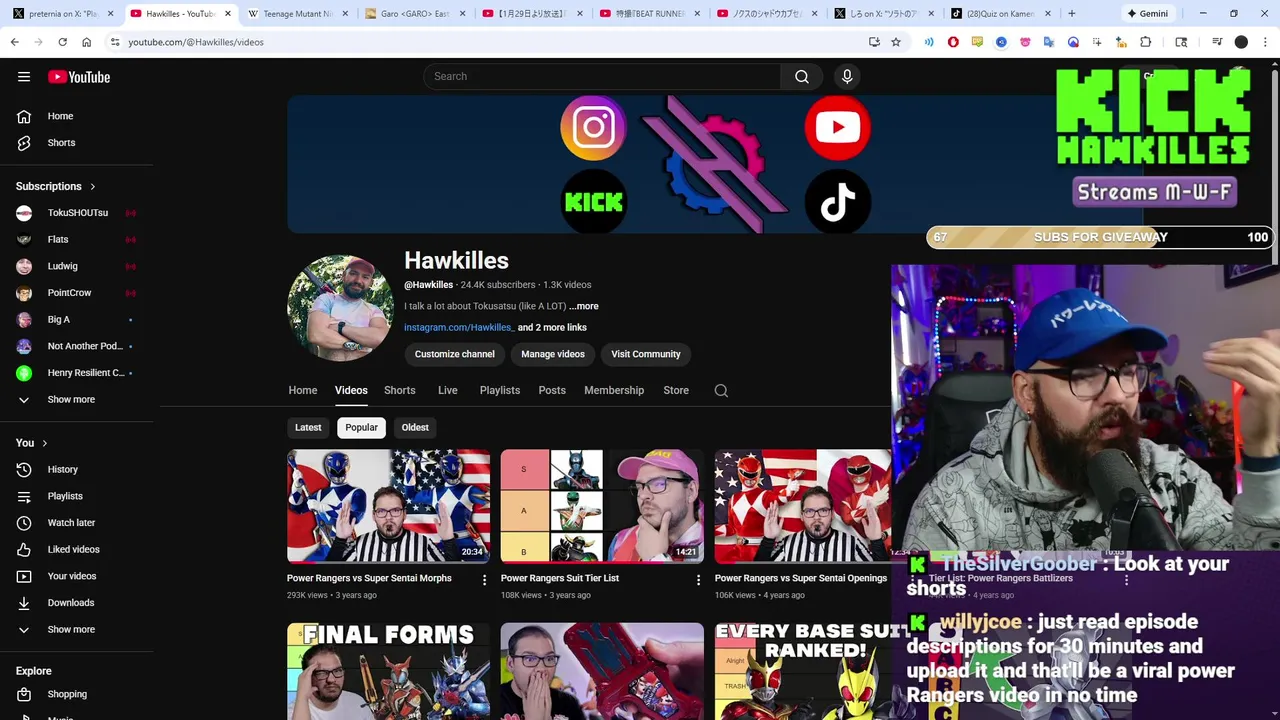This screenshot has width=1280, height=720.
Task: Open the Kick icon in the banner
Action: click(x=594, y=202)
